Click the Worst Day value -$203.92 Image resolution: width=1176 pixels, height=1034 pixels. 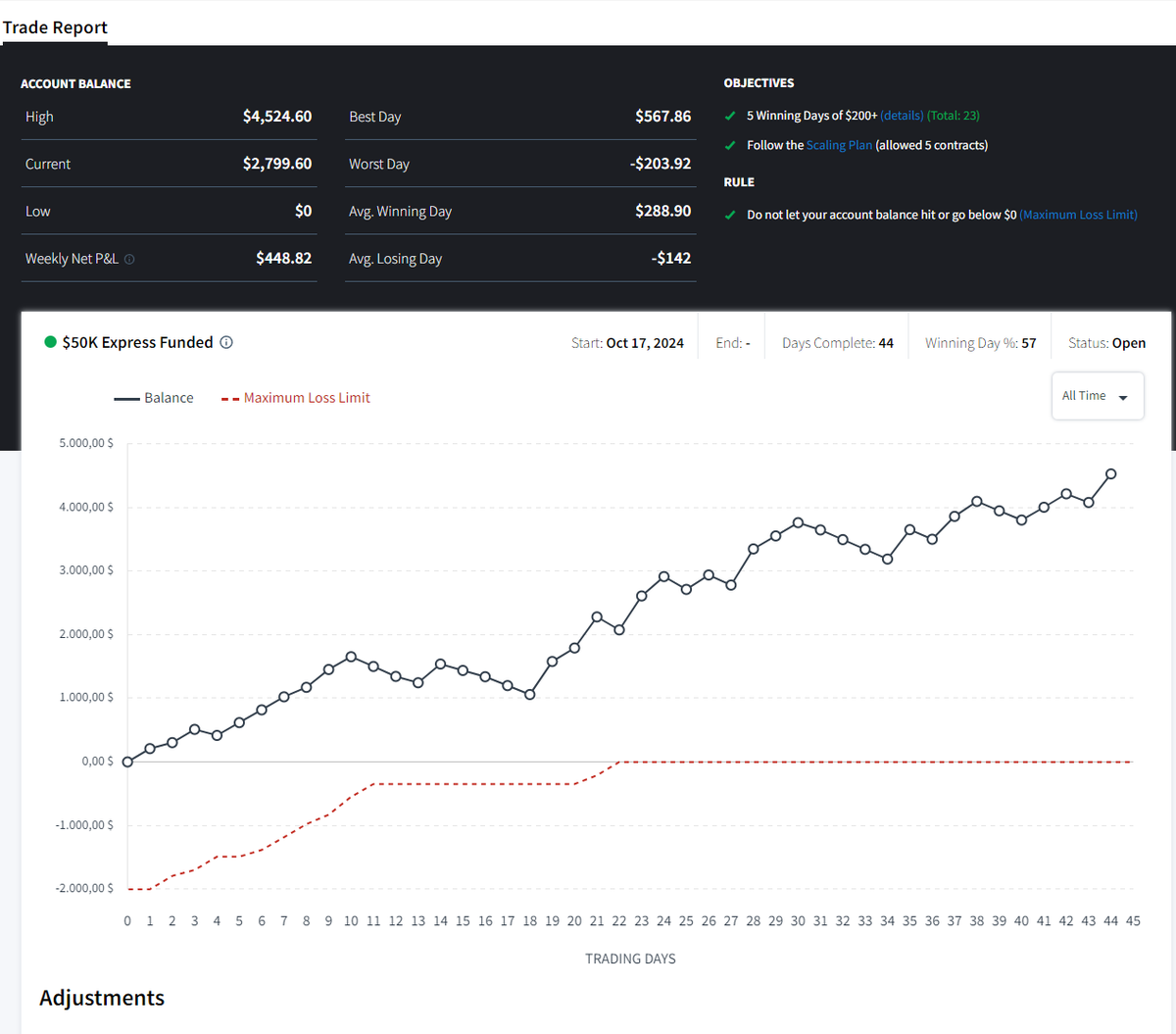pos(661,164)
